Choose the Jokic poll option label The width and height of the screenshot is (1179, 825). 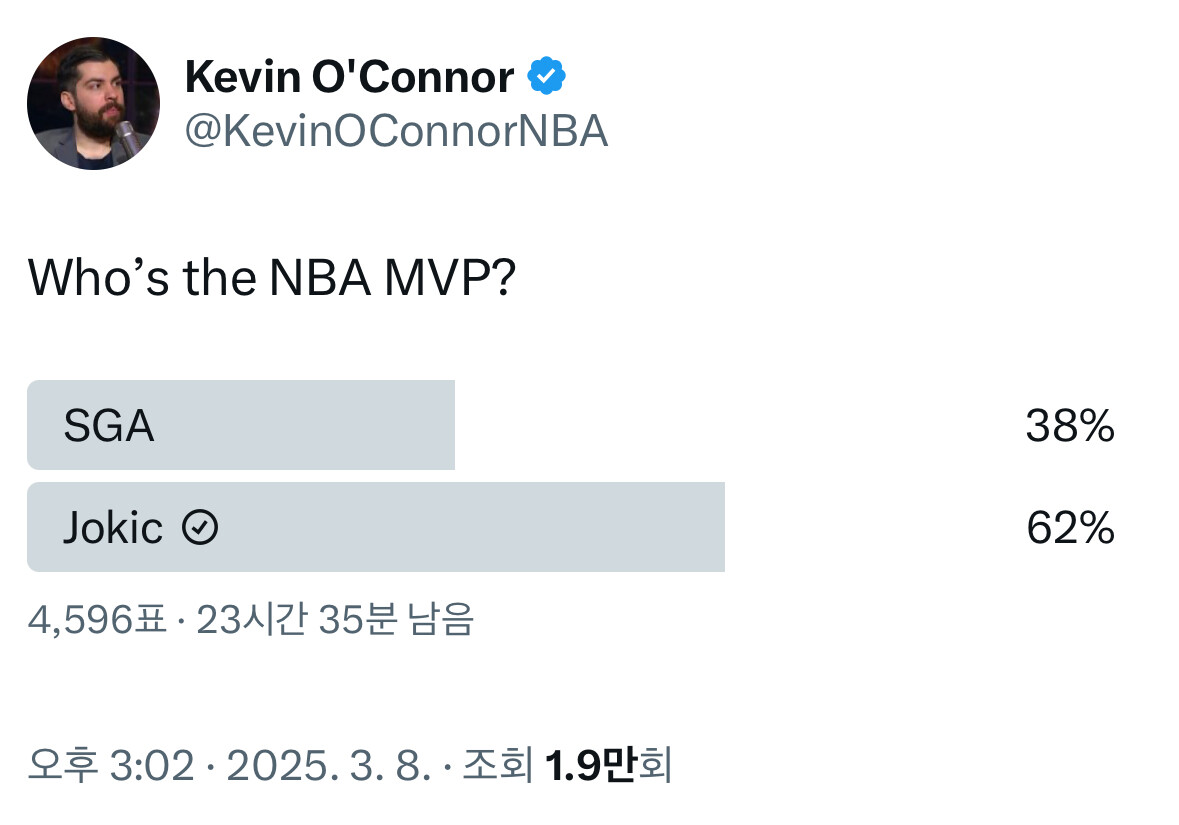point(112,528)
